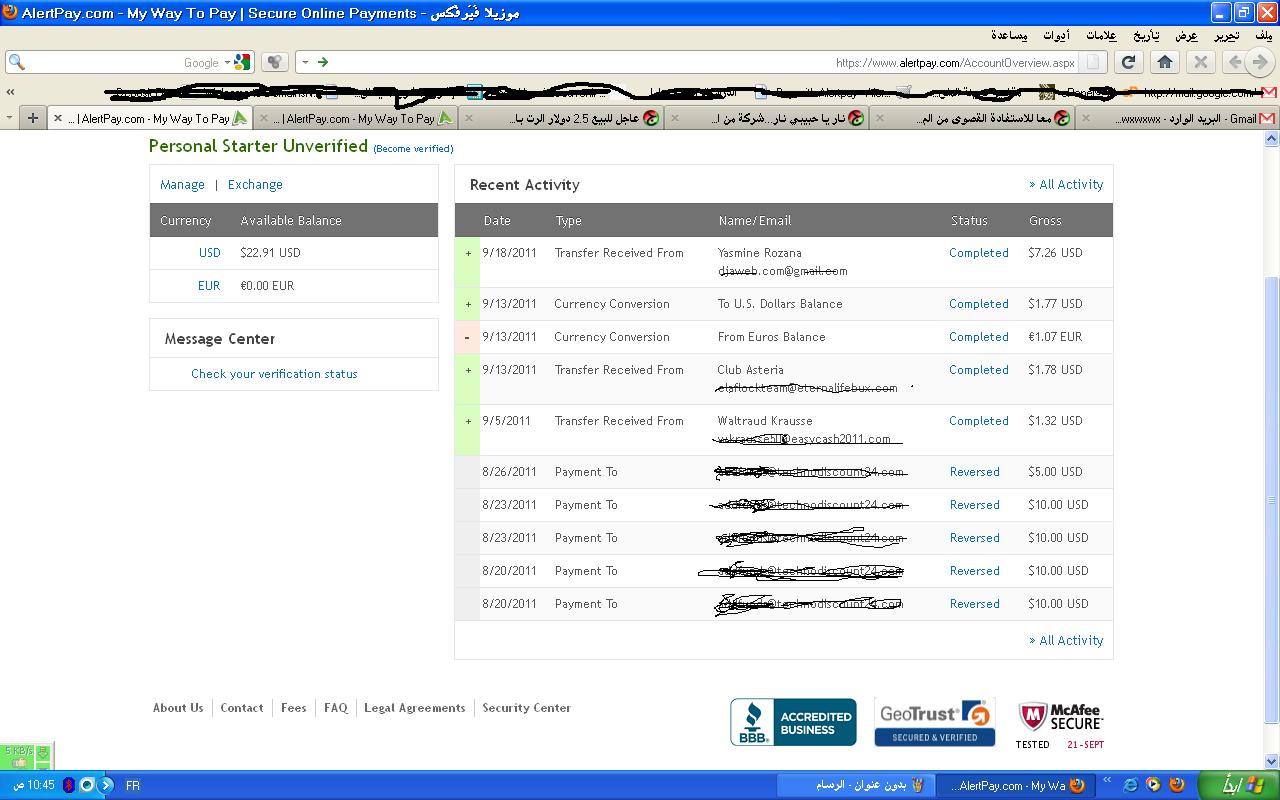The height and width of the screenshot is (800, 1280).
Task: Expand the Club Asteria transfer row
Action: pyautogui.click(x=467, y=370)
